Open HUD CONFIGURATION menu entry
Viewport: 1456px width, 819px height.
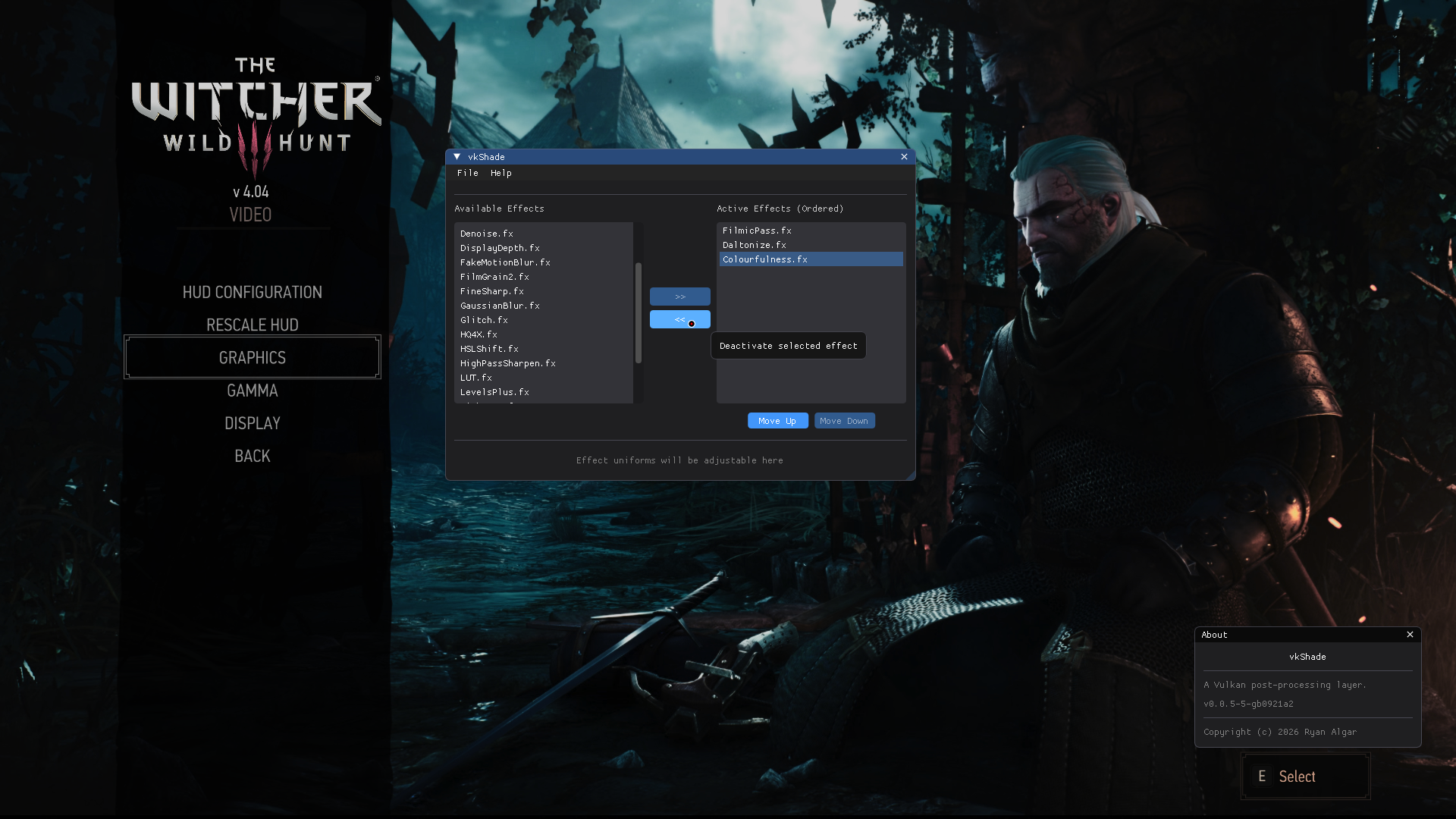click(253, 293)
